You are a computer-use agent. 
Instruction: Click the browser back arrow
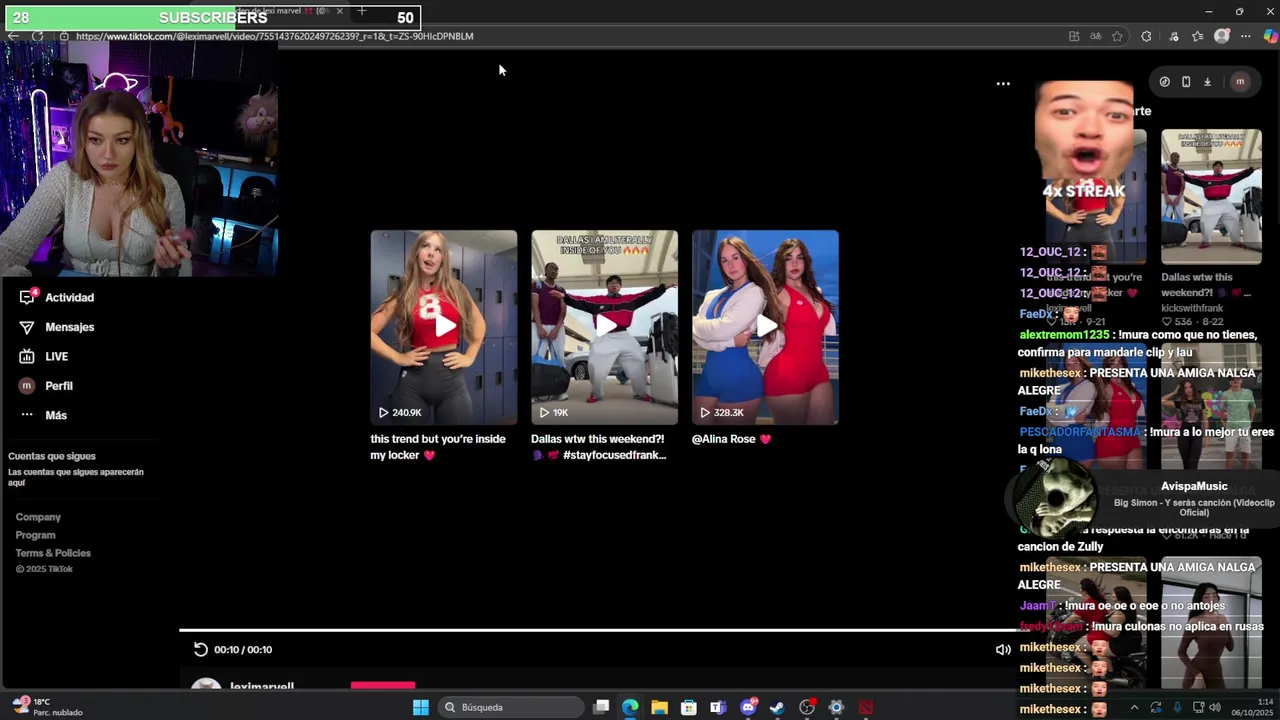[x=13, y=36]
